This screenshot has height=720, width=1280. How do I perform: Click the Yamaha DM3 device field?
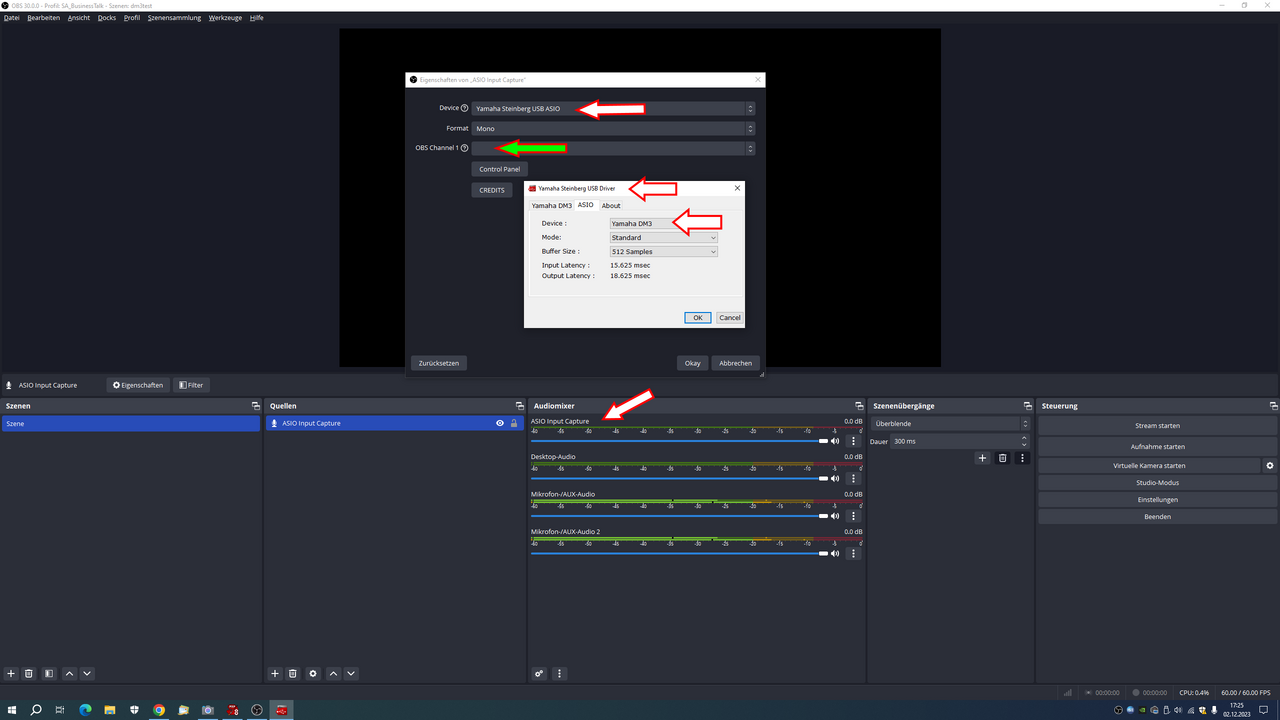(664, 223)
